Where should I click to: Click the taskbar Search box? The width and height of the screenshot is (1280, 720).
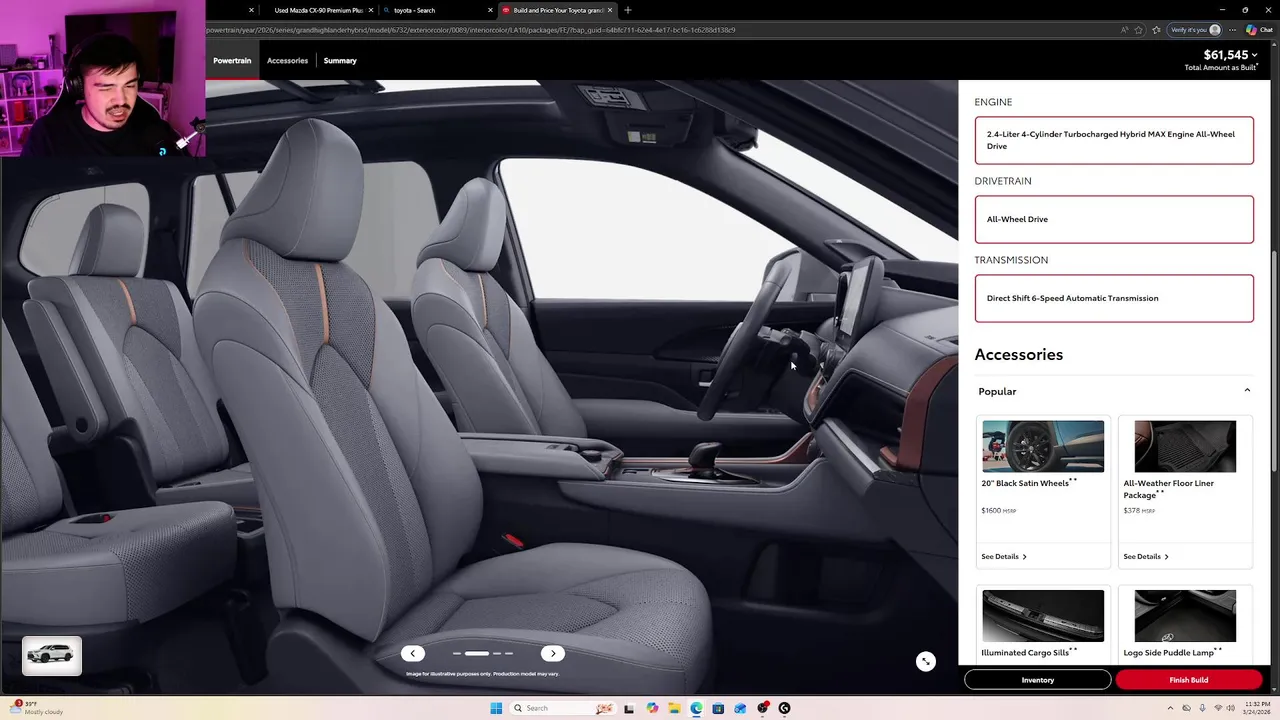564,708
